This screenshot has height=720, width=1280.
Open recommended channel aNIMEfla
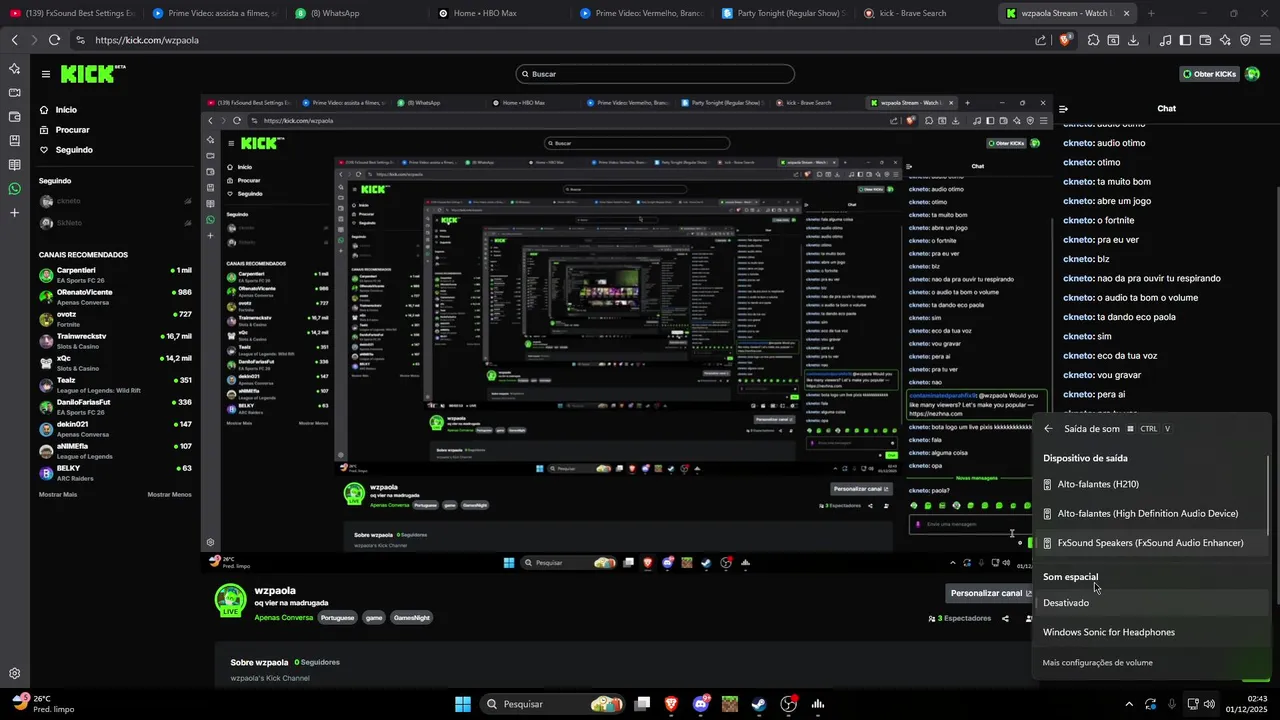115,451
